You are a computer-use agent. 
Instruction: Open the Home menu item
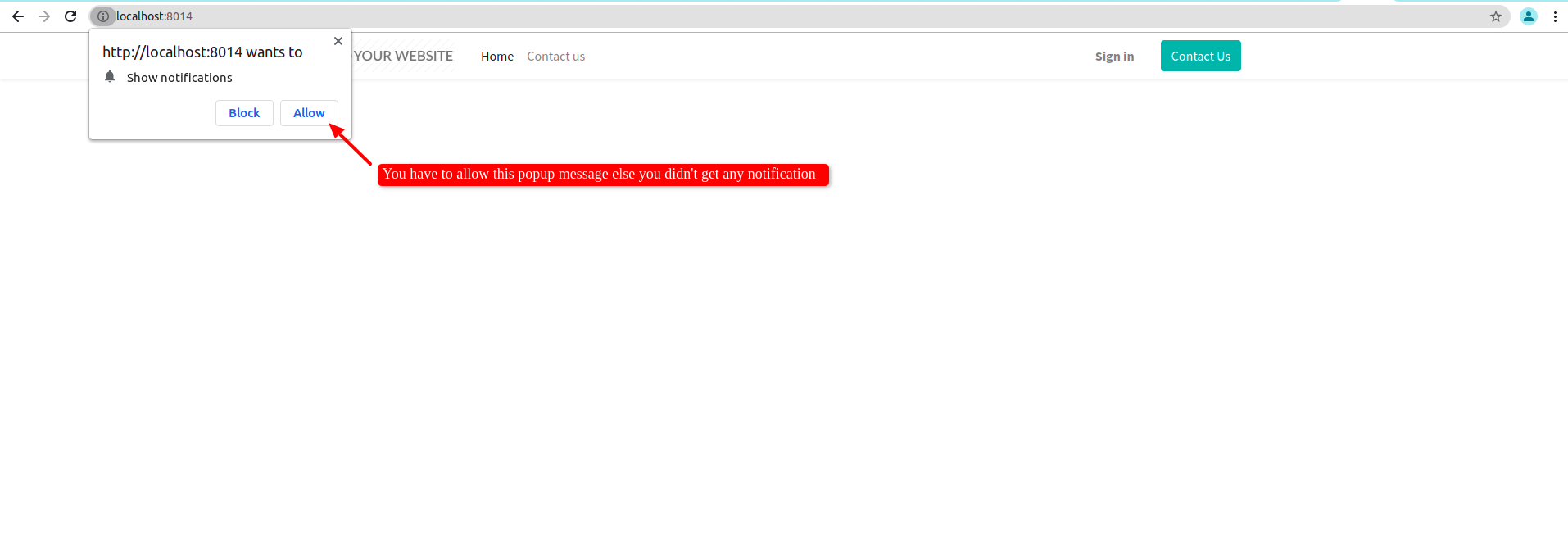click(497, 57)
